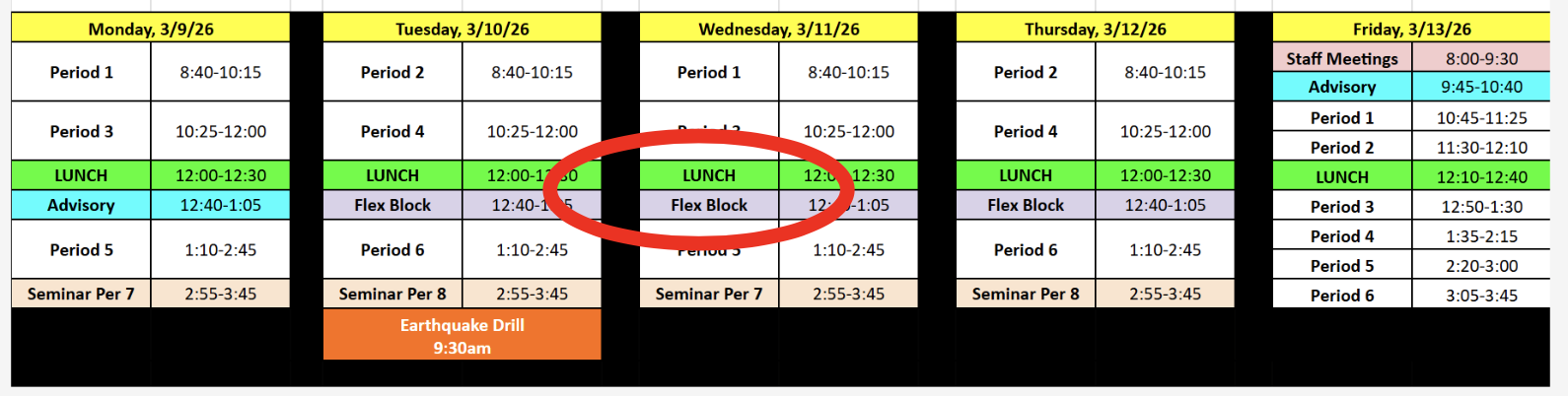This screenshot has height=396, width=1568.
Task: Click Tuesday's Flex Block cell
Action: (392, 205)
